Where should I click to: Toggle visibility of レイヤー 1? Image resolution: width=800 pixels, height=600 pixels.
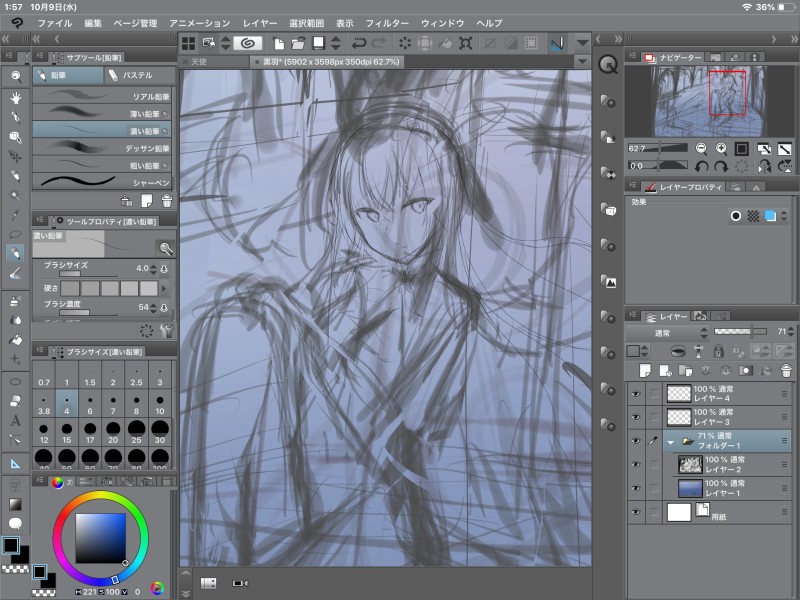pyautogui.click(x=636, y=488)
